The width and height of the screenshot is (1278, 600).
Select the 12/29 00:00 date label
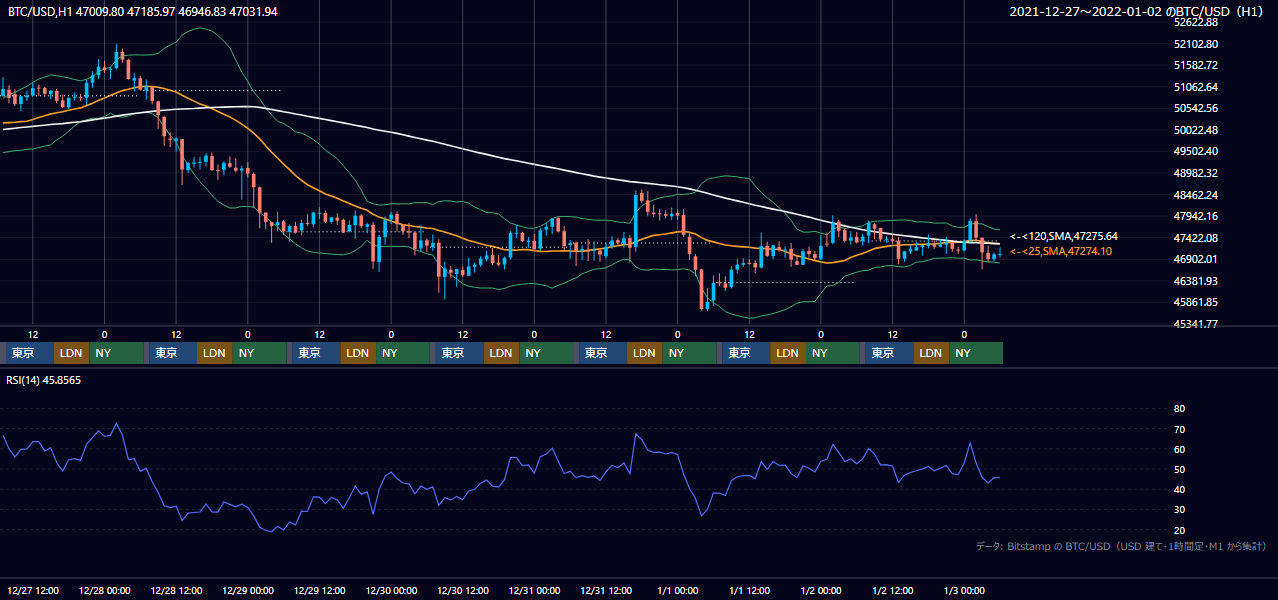[248, 590]
